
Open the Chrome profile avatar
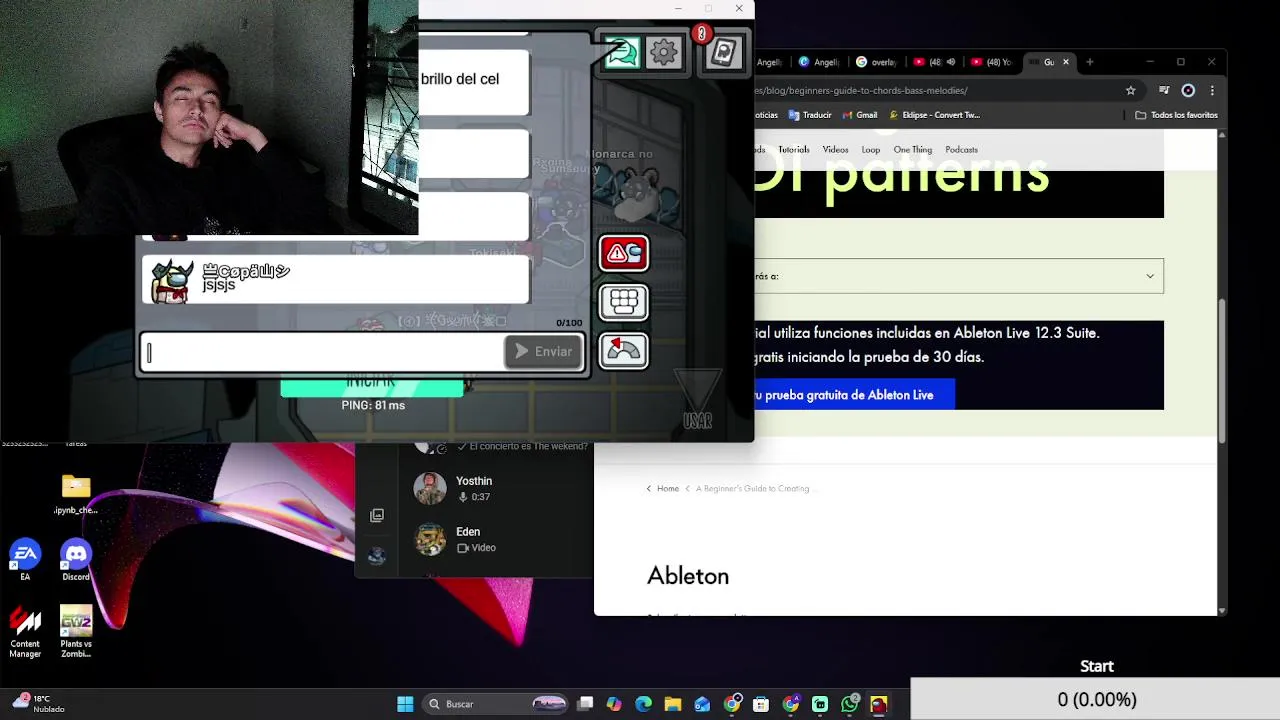click(x=1188, y=90)
